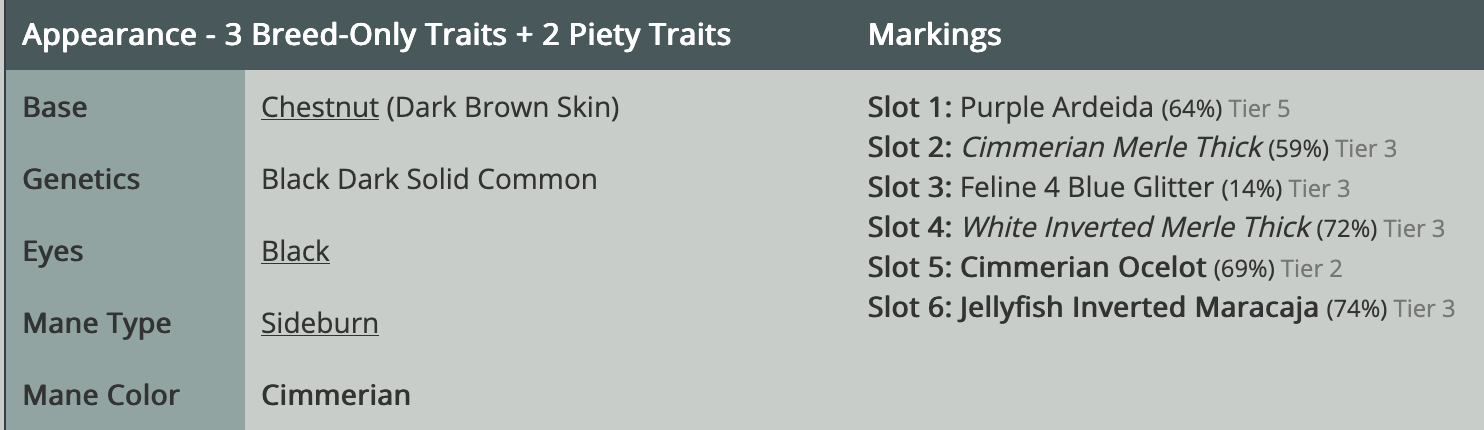Select Black Dark Solid Common genetics text
The width and height of the screenshot is (1484, 430).
(429, 179)
